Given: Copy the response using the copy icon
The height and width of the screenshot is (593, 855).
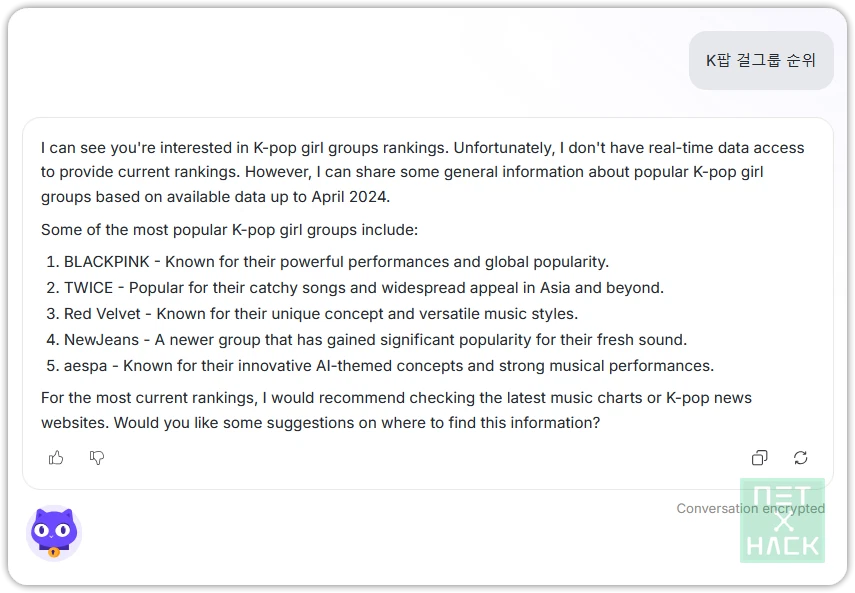Looking at the screenshot, I should click(760, 458).
